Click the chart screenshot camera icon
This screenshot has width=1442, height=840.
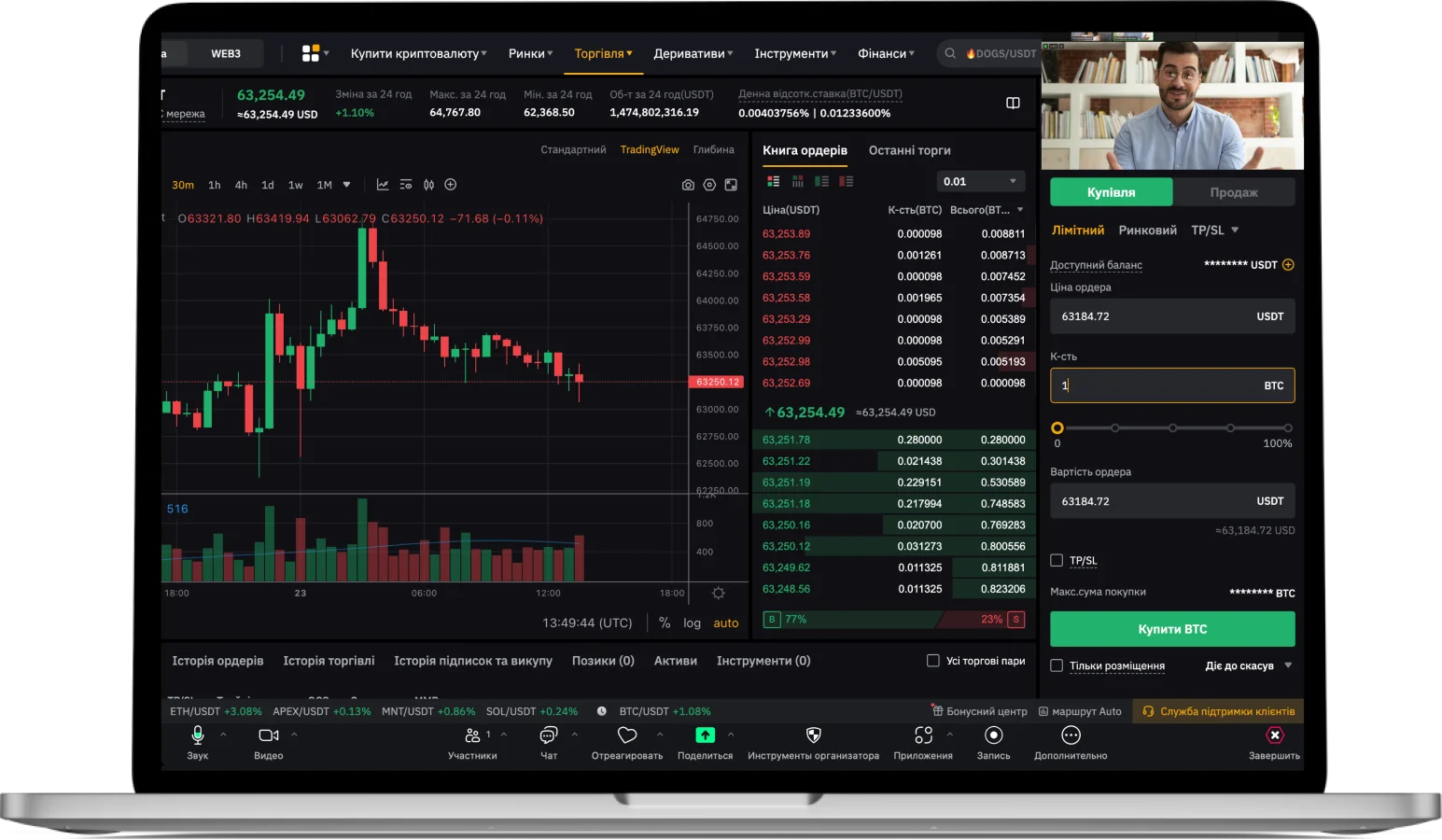(x=688, y=185)
